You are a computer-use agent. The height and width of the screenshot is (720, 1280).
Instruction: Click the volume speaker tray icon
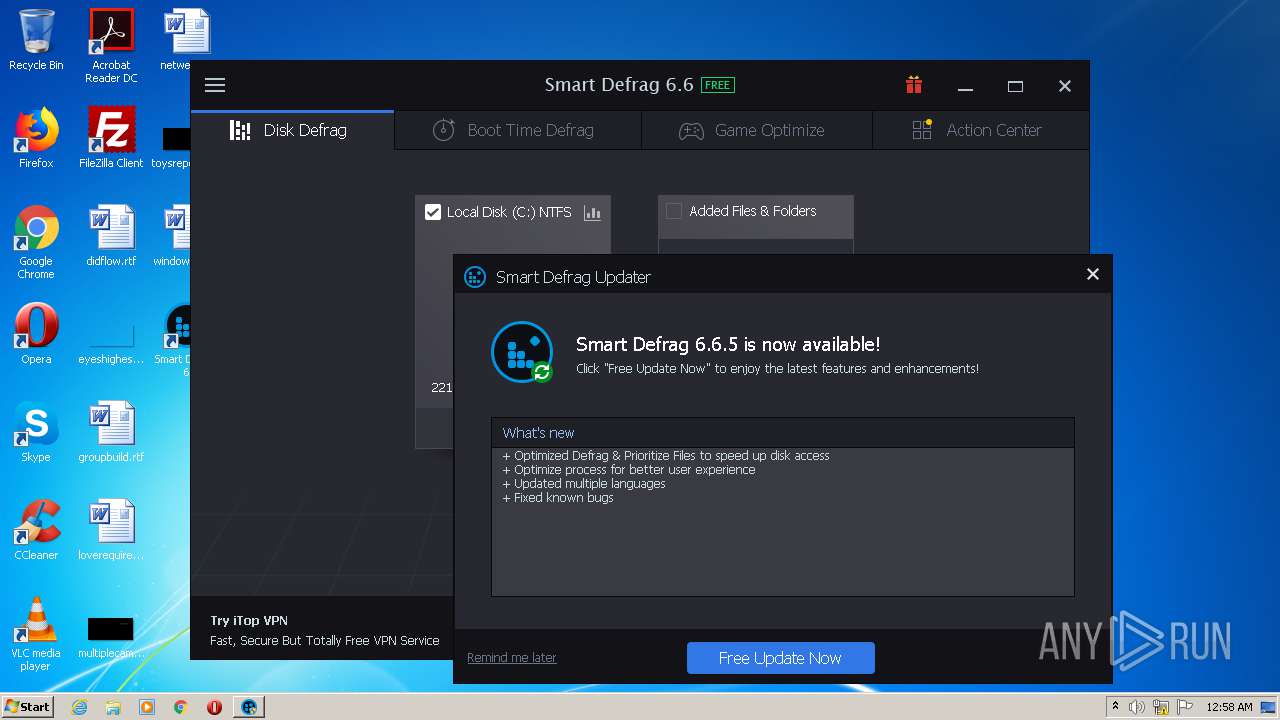pyautogui.click(x=1137, y=707)
